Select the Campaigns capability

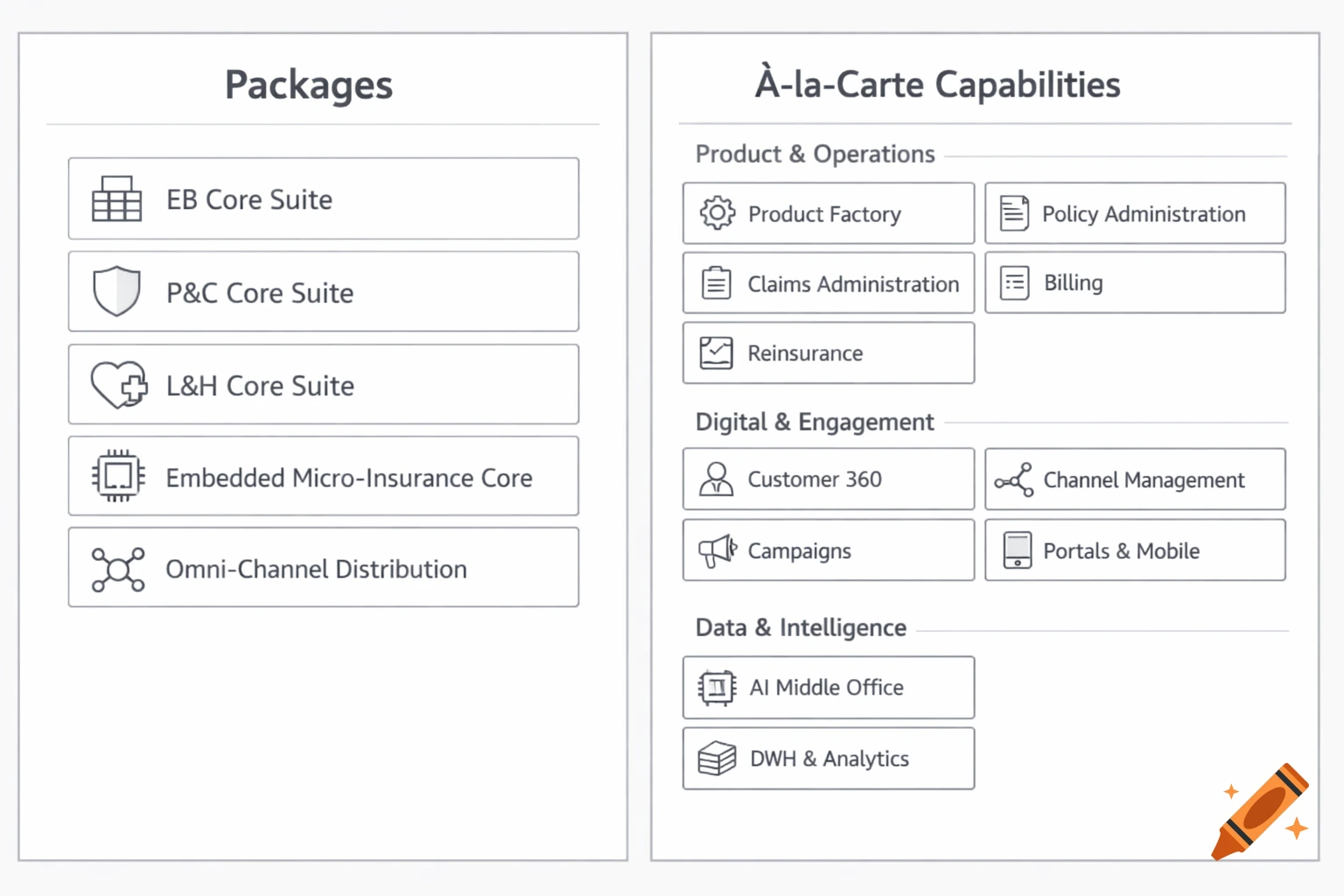click(829, 550)
